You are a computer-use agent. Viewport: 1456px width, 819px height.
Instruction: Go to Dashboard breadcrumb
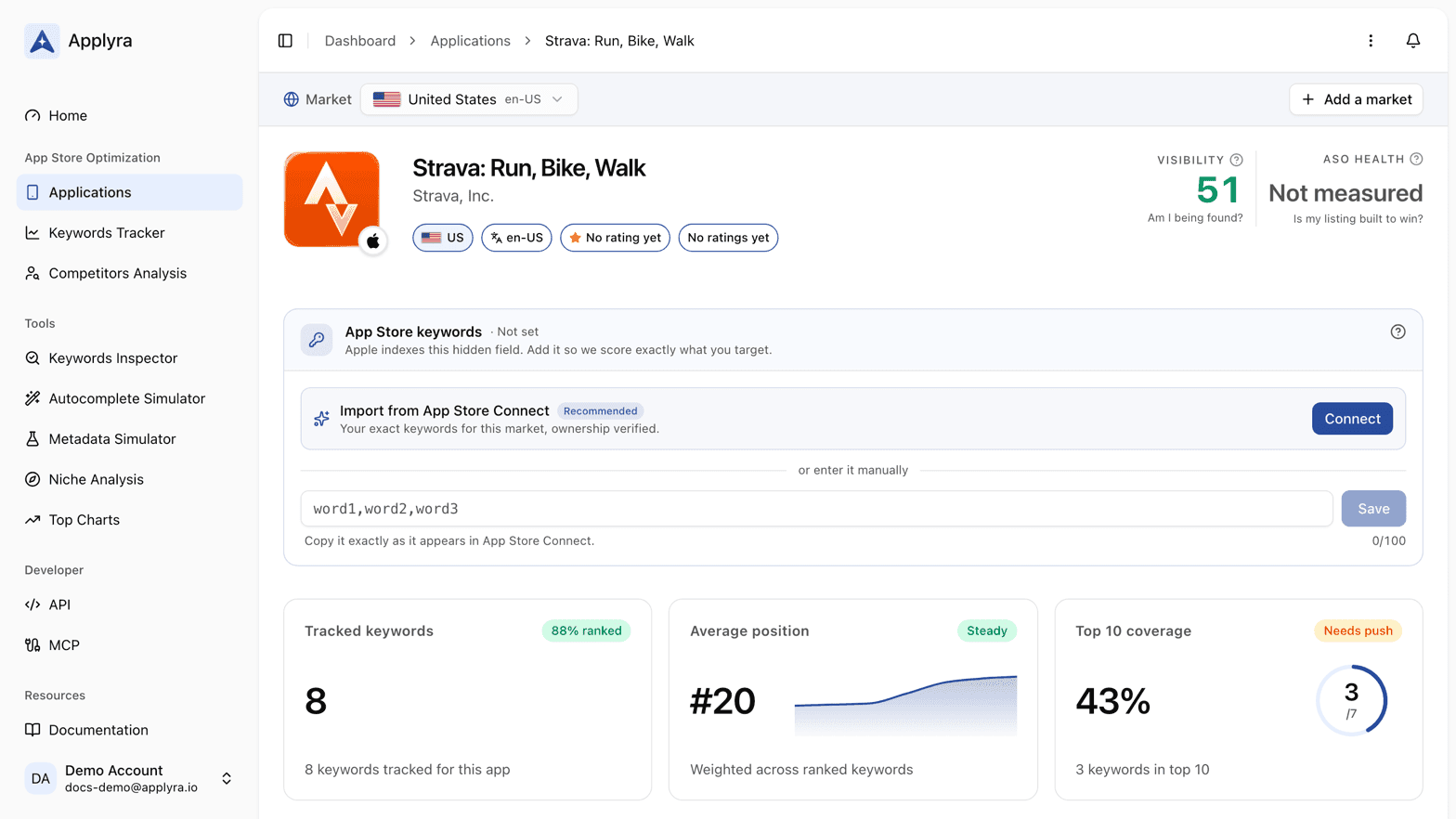click(360, 41)
